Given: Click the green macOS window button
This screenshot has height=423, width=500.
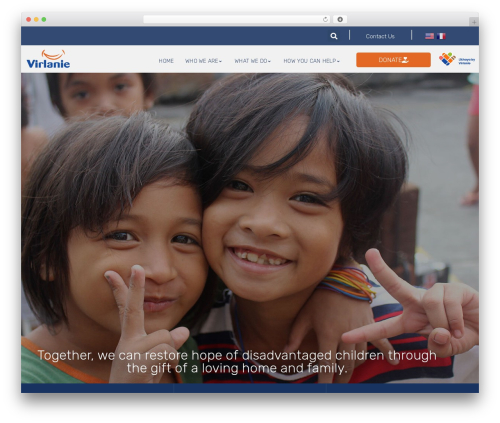Looking at the screenshot, I should pyautogui.click(x=44, y=19).
